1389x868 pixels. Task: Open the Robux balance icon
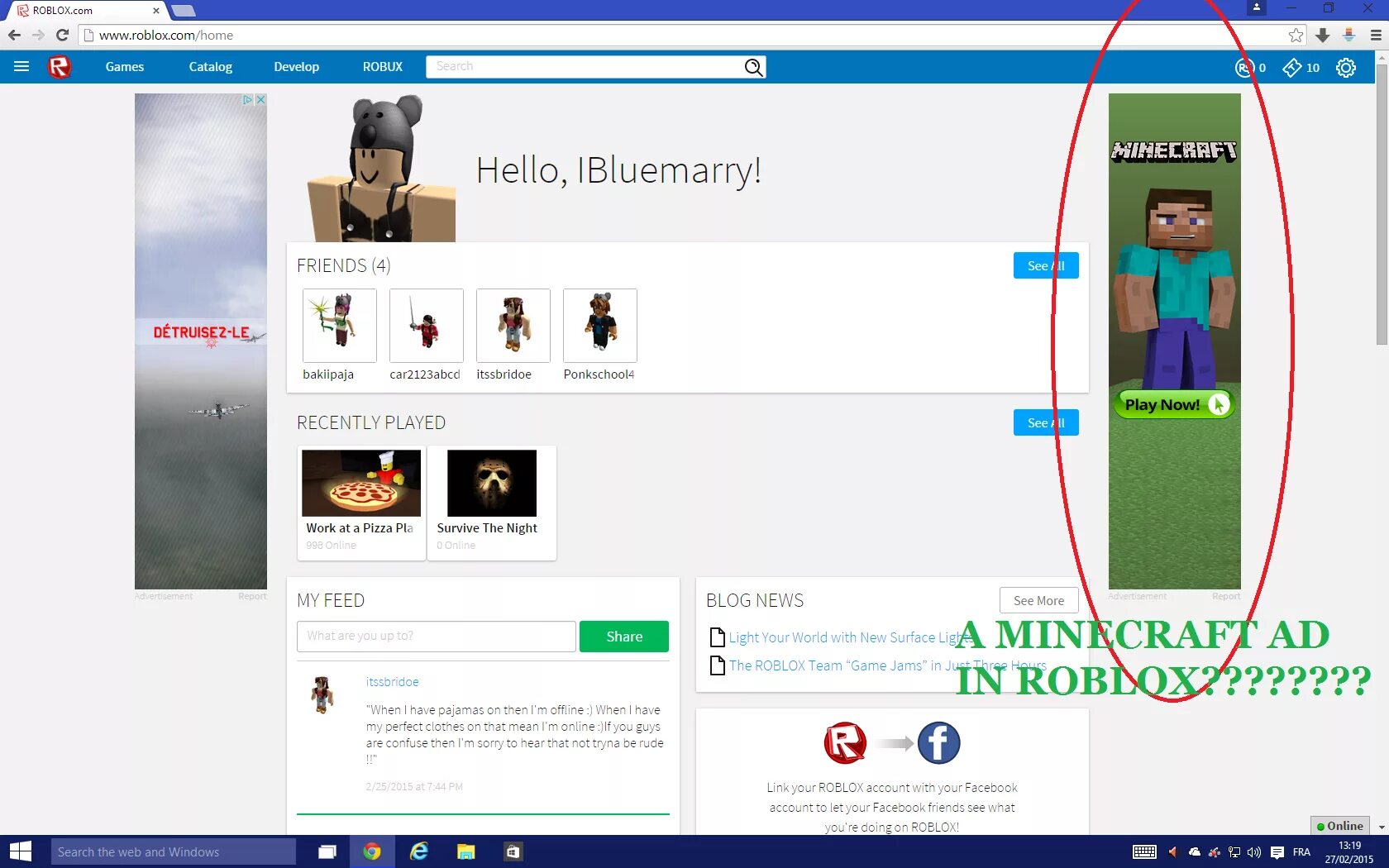1244,68
